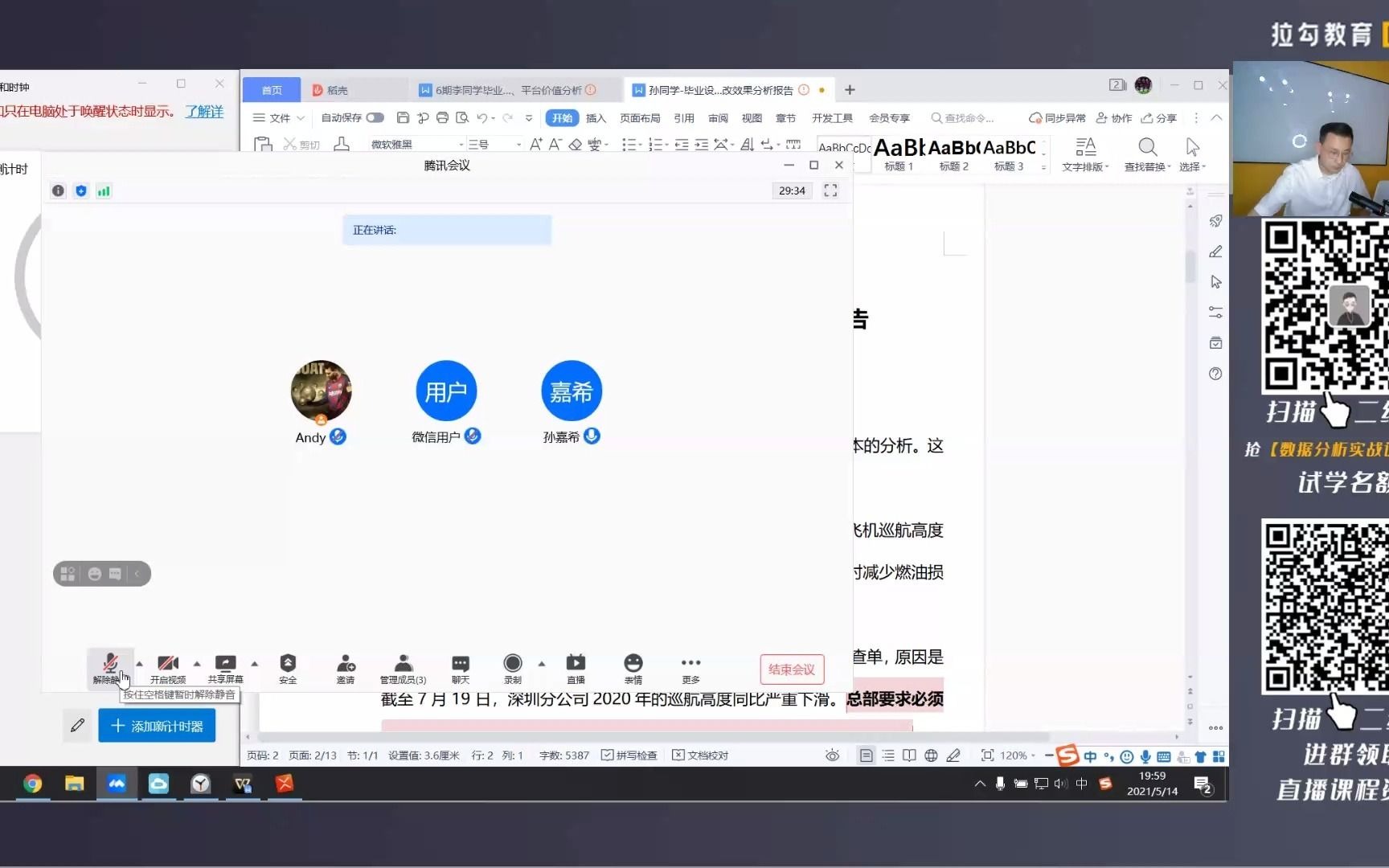1389x868 pixels.
Task: Switch to the 插入 ribbon tab
Action: pos(595,117)
